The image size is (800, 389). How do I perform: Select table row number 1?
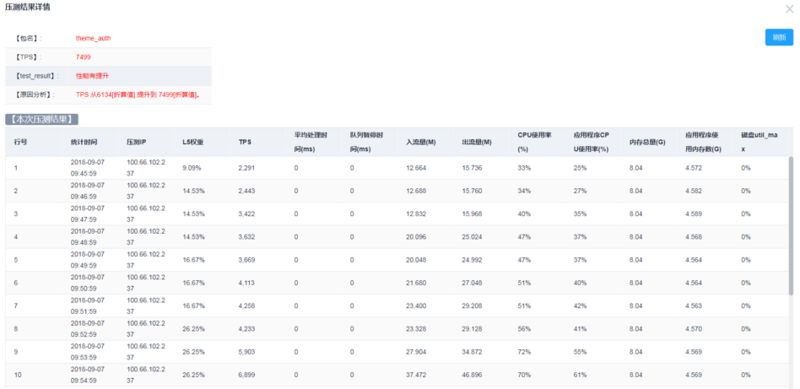click(397, 168)
